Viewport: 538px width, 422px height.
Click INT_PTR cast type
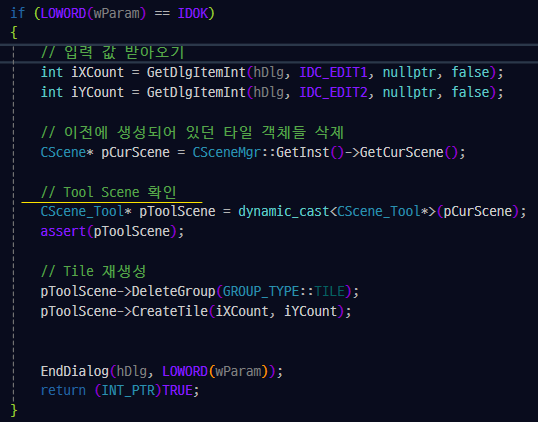click(128, 391)
